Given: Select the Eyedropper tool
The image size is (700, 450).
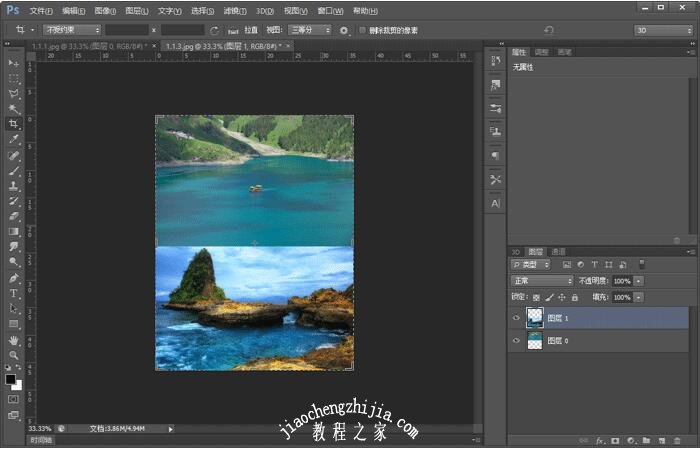Looking at the screenshot, I should tap(14, 139).
